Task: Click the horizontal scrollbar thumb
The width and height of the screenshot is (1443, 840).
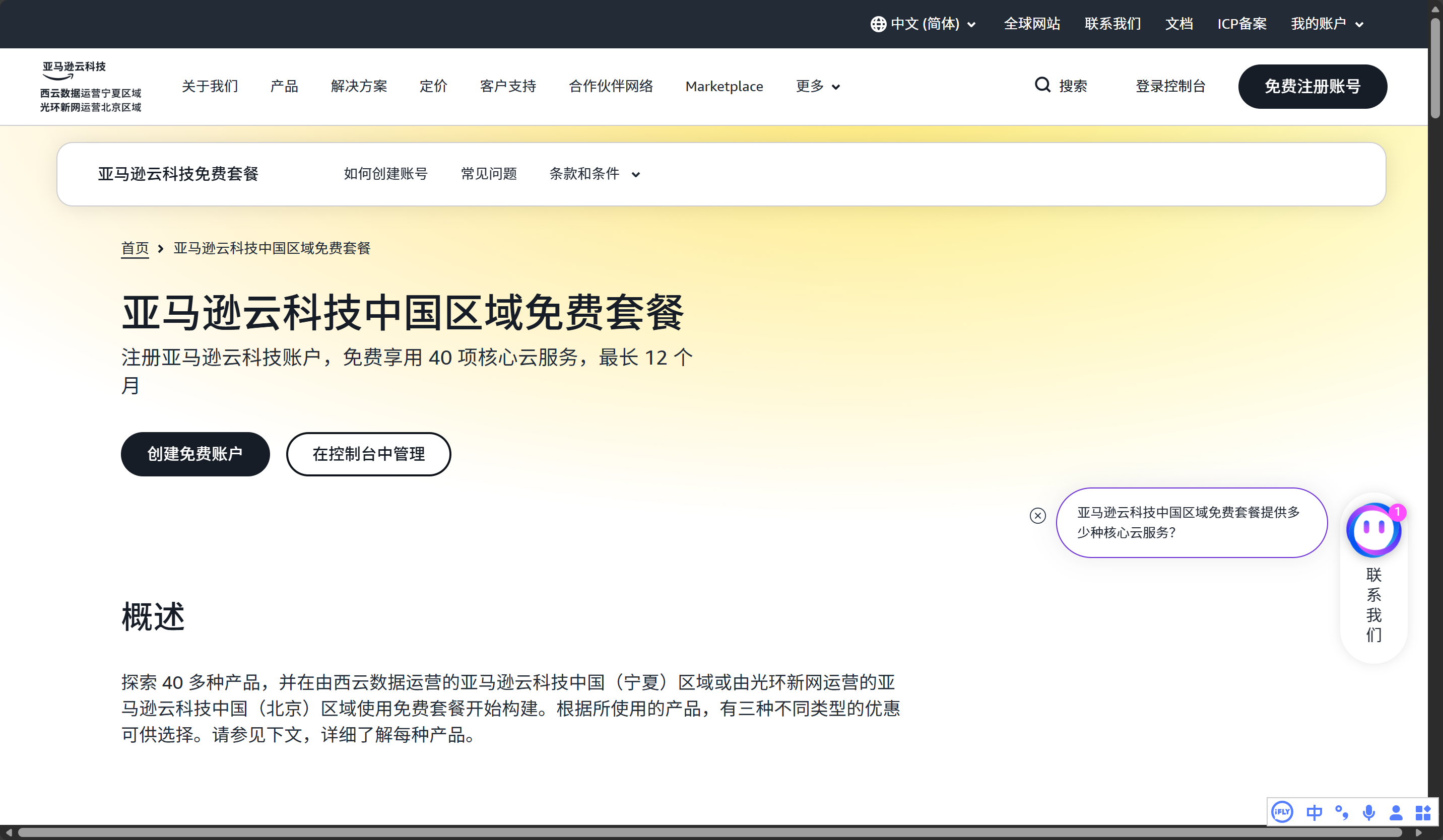Action: click(710, 832)
